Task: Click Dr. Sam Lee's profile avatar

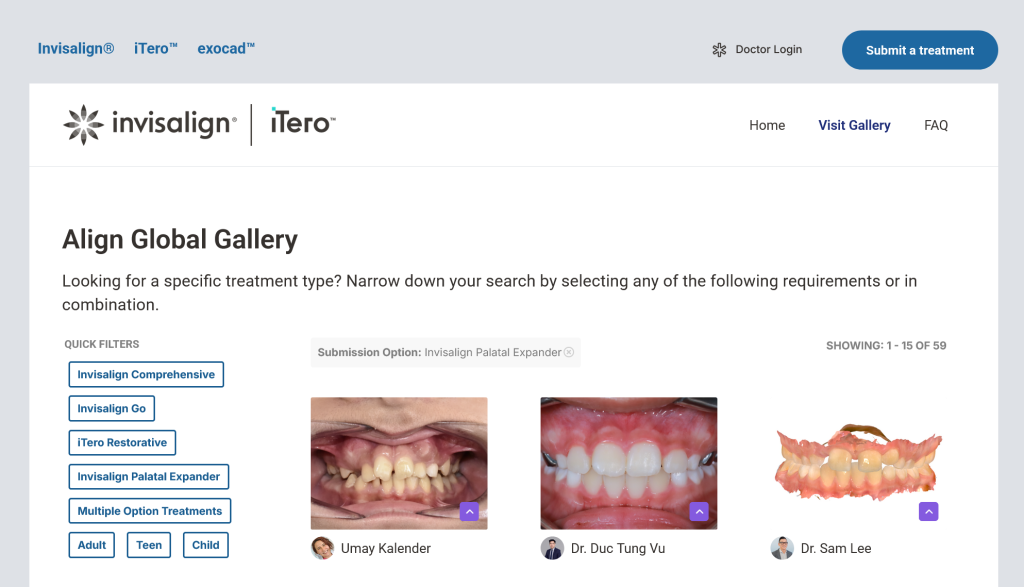Action: [x=782, y=548]
